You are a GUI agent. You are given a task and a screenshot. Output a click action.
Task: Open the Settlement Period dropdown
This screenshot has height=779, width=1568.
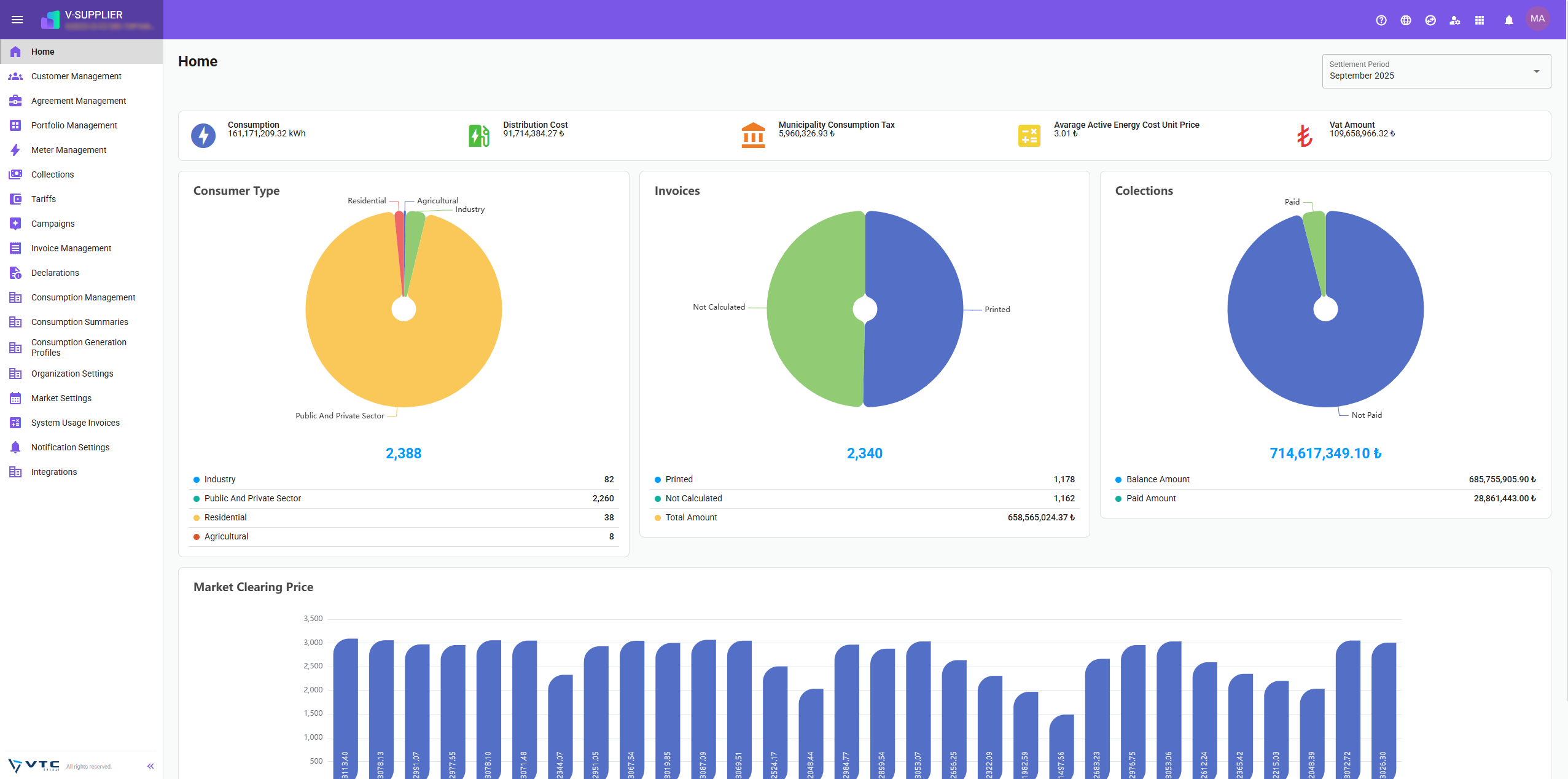[1435, 71]
